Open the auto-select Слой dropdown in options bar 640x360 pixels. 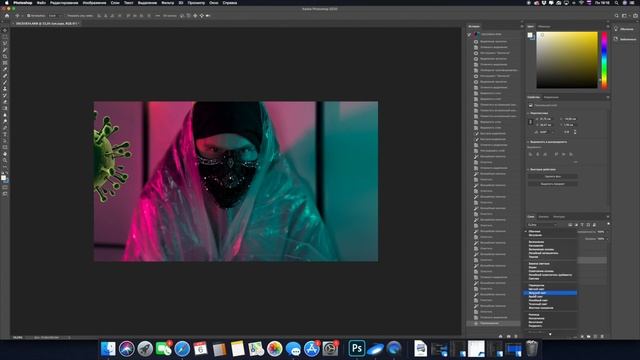(x=55, y=16)
